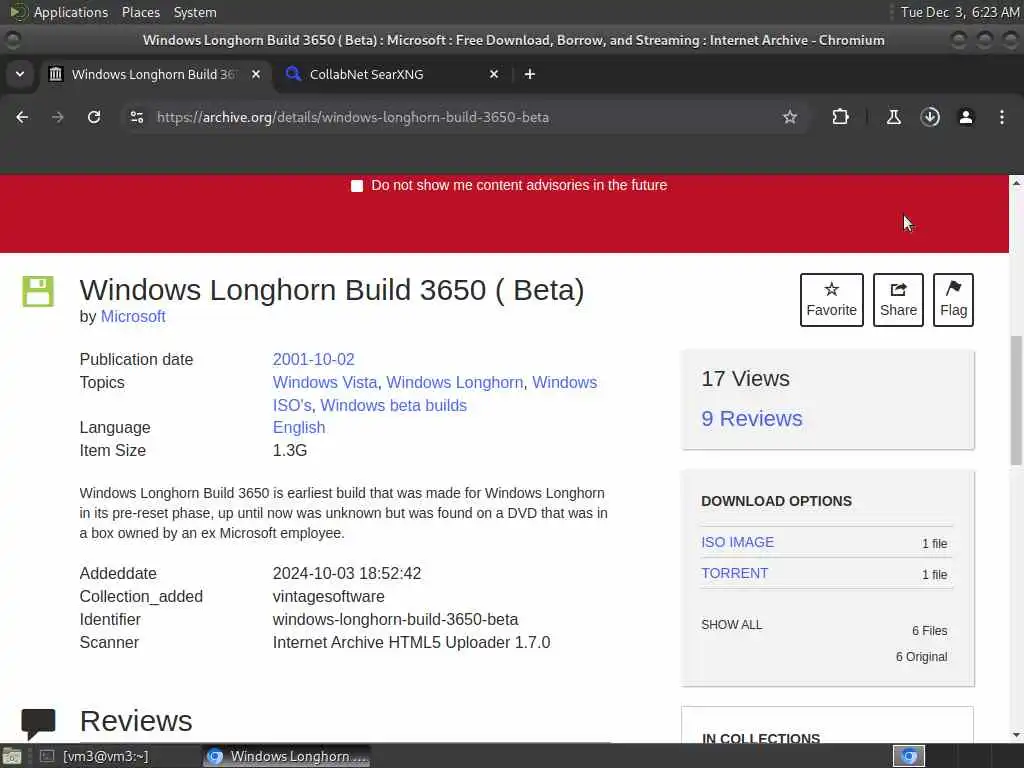Click the scrollbar up arrow
The height and width of the screenshot is (768, 1024).
1016,184
